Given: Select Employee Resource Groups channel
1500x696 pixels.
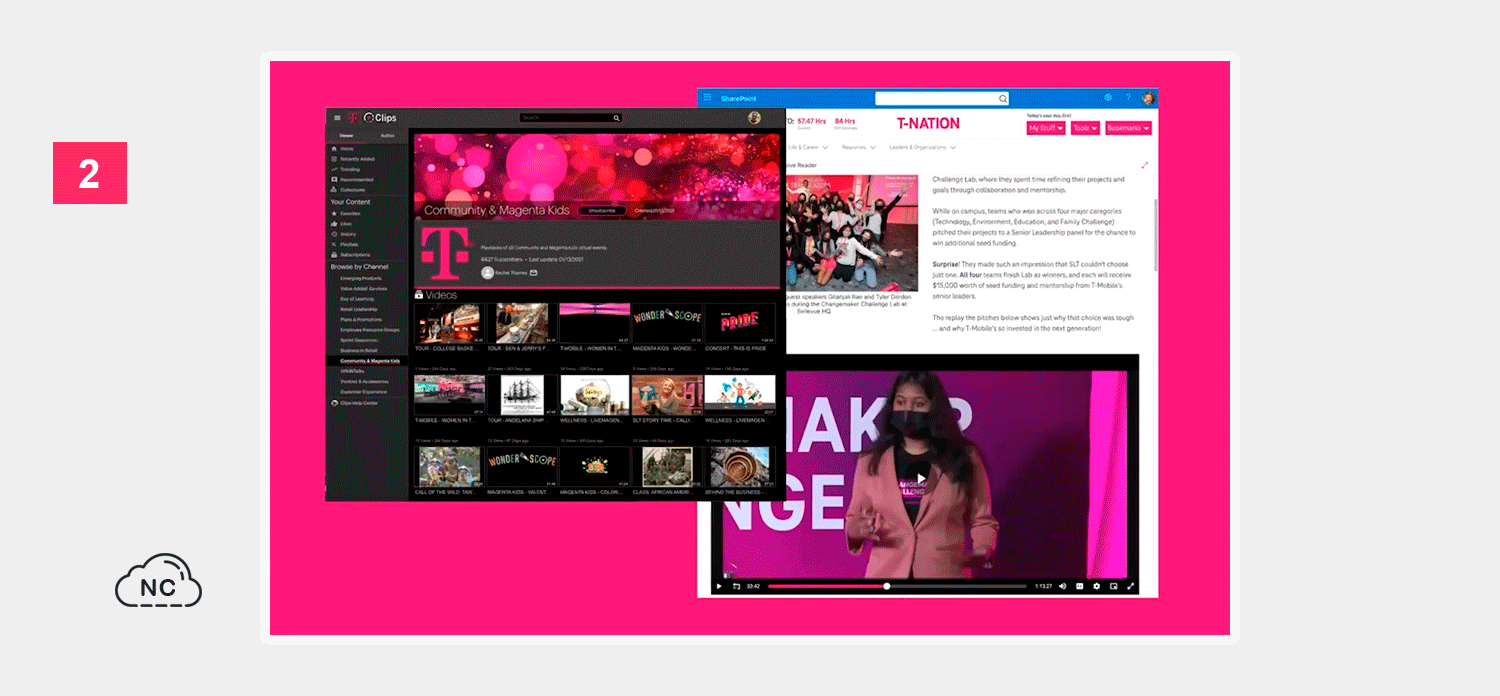Looking at the screenshot, I should [369, 329].
